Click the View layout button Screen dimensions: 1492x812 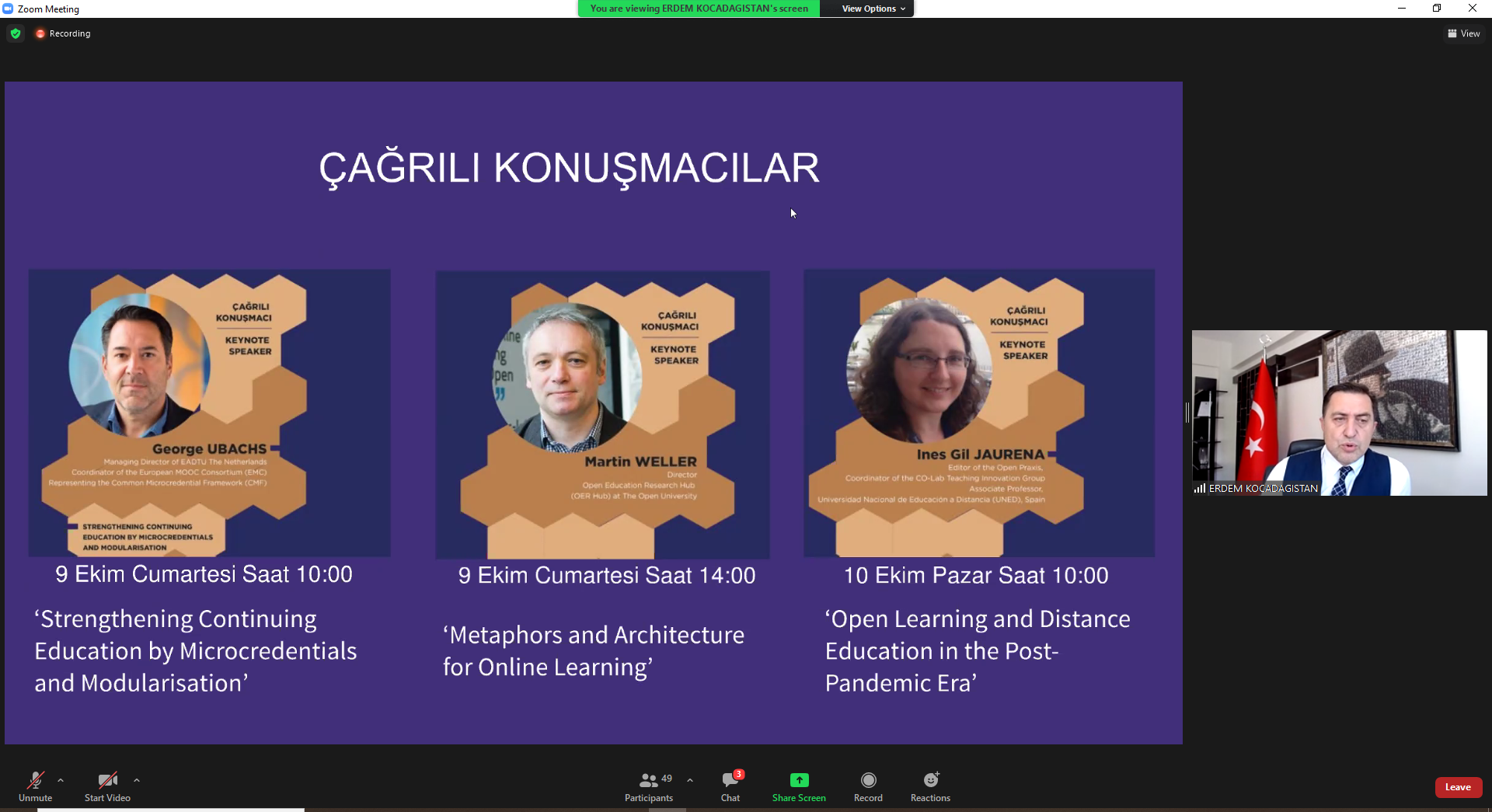click(1463, 33)
